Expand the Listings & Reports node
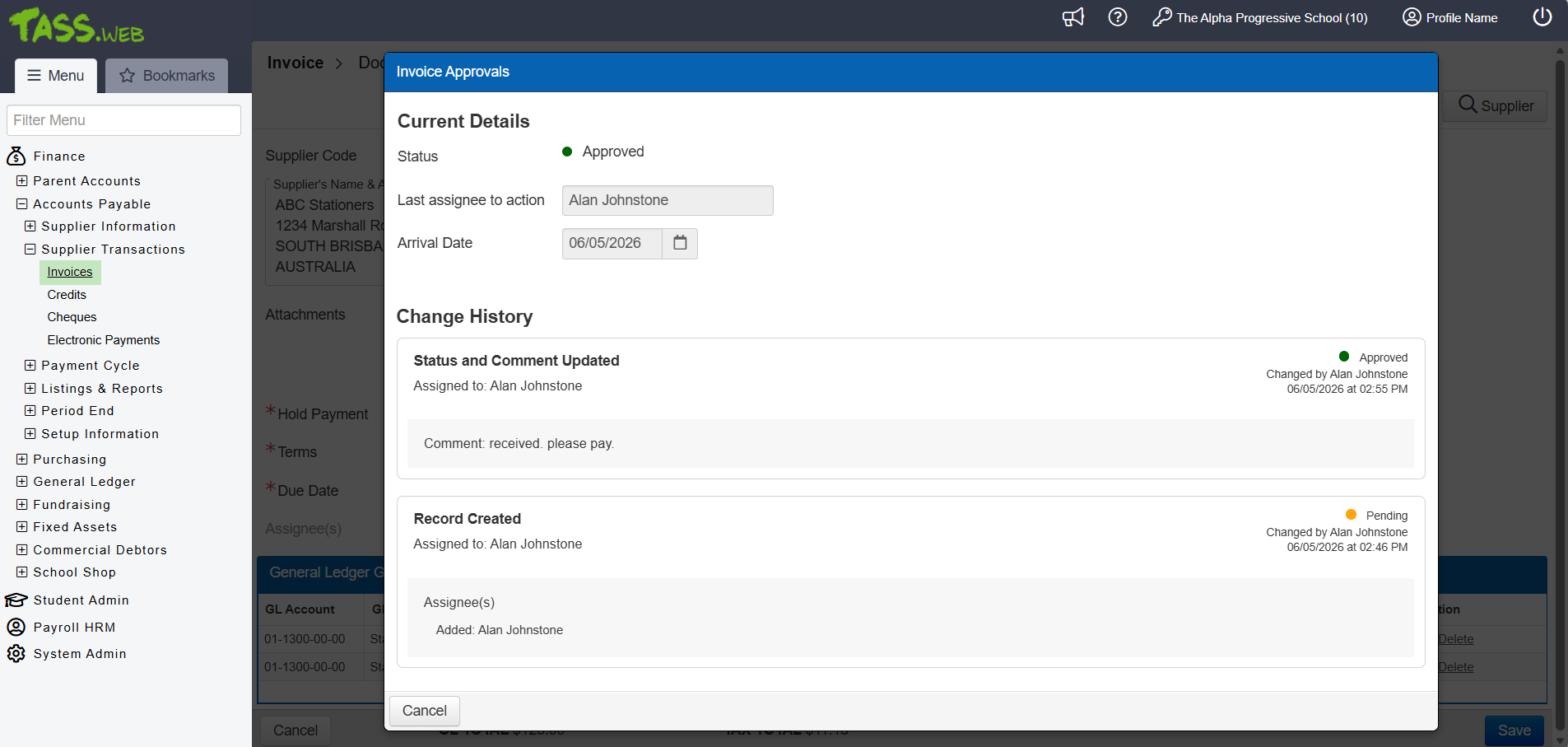Viewport: 1568px width, 747px height. coord(30,389)
